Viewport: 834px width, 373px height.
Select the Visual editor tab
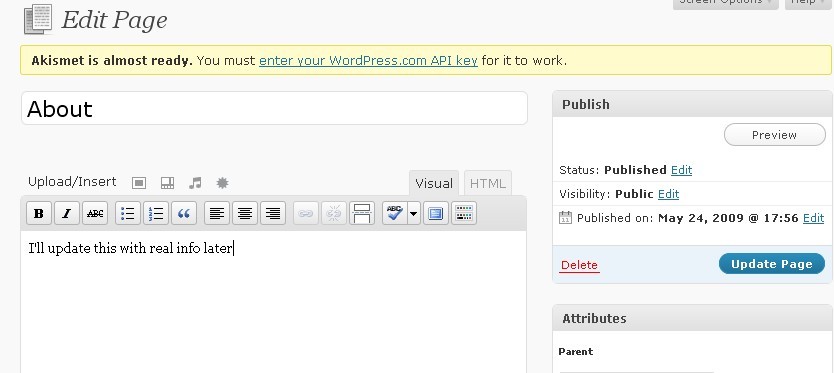tap(434, 184)
